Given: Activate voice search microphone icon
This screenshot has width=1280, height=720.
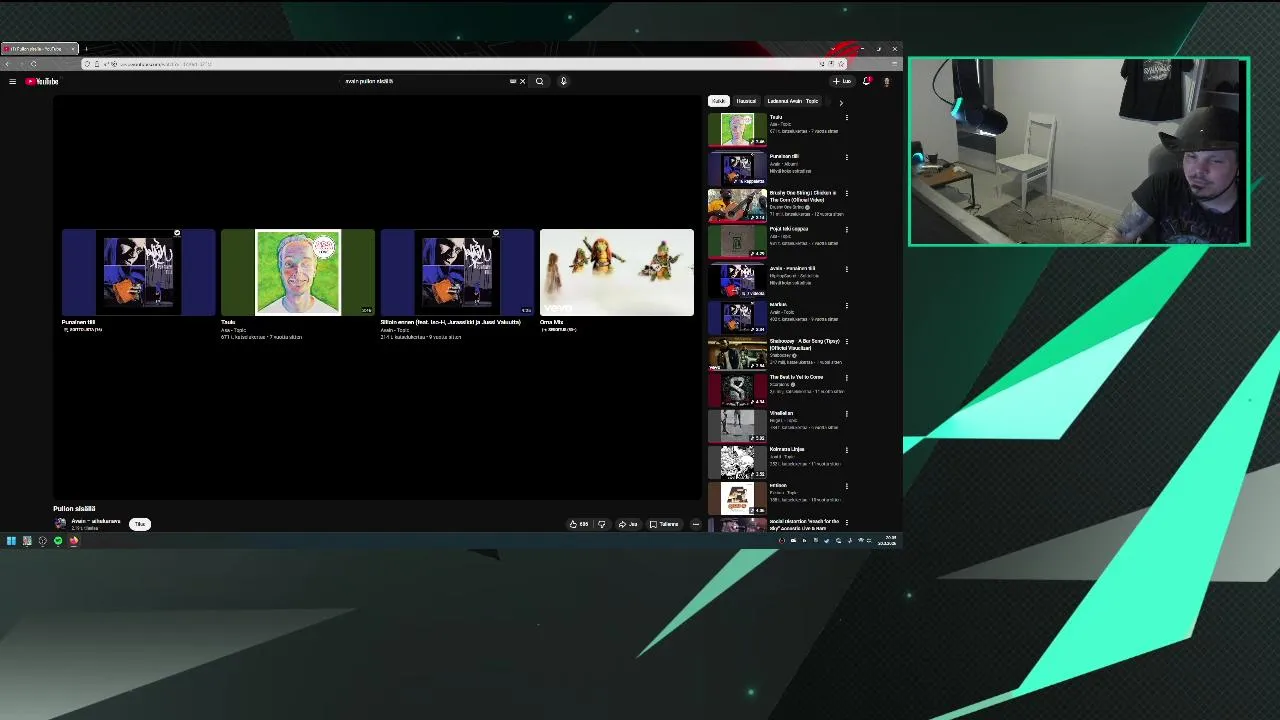Looking at the screenshot, I should click(x=563, y=81).
